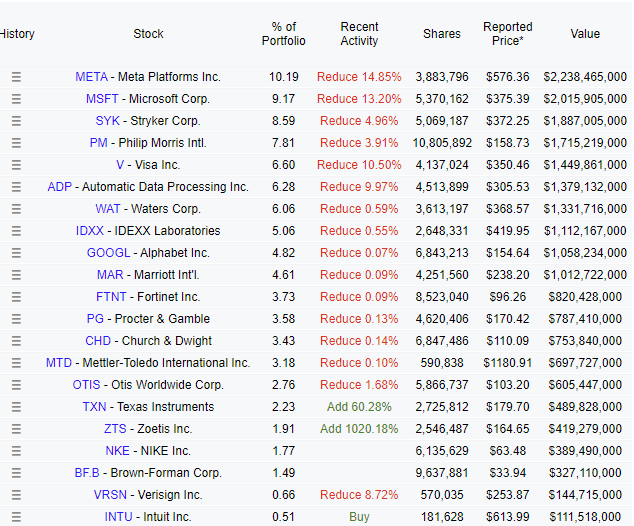The height and width of the screenshot is (526, 634).
Task: Open history icon for NKE row
Action: [16, 451]
